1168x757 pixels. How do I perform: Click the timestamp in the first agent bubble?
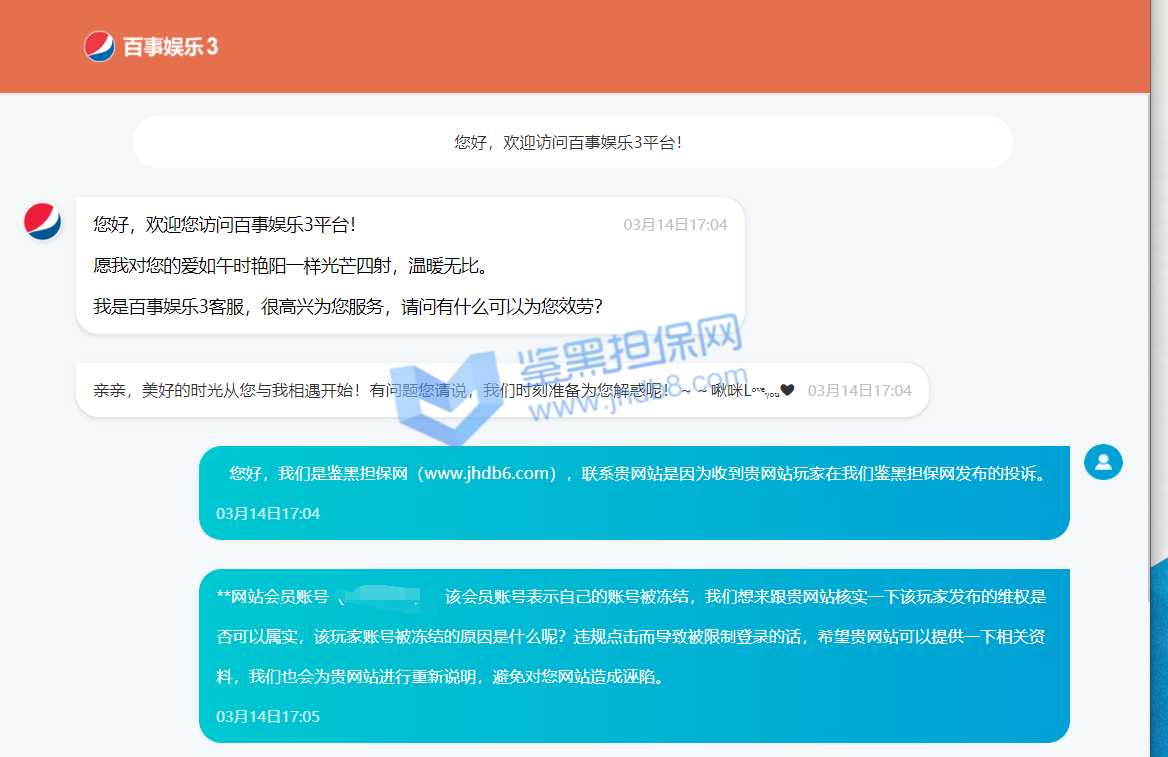pyautogui.click(x=675, y=225)
